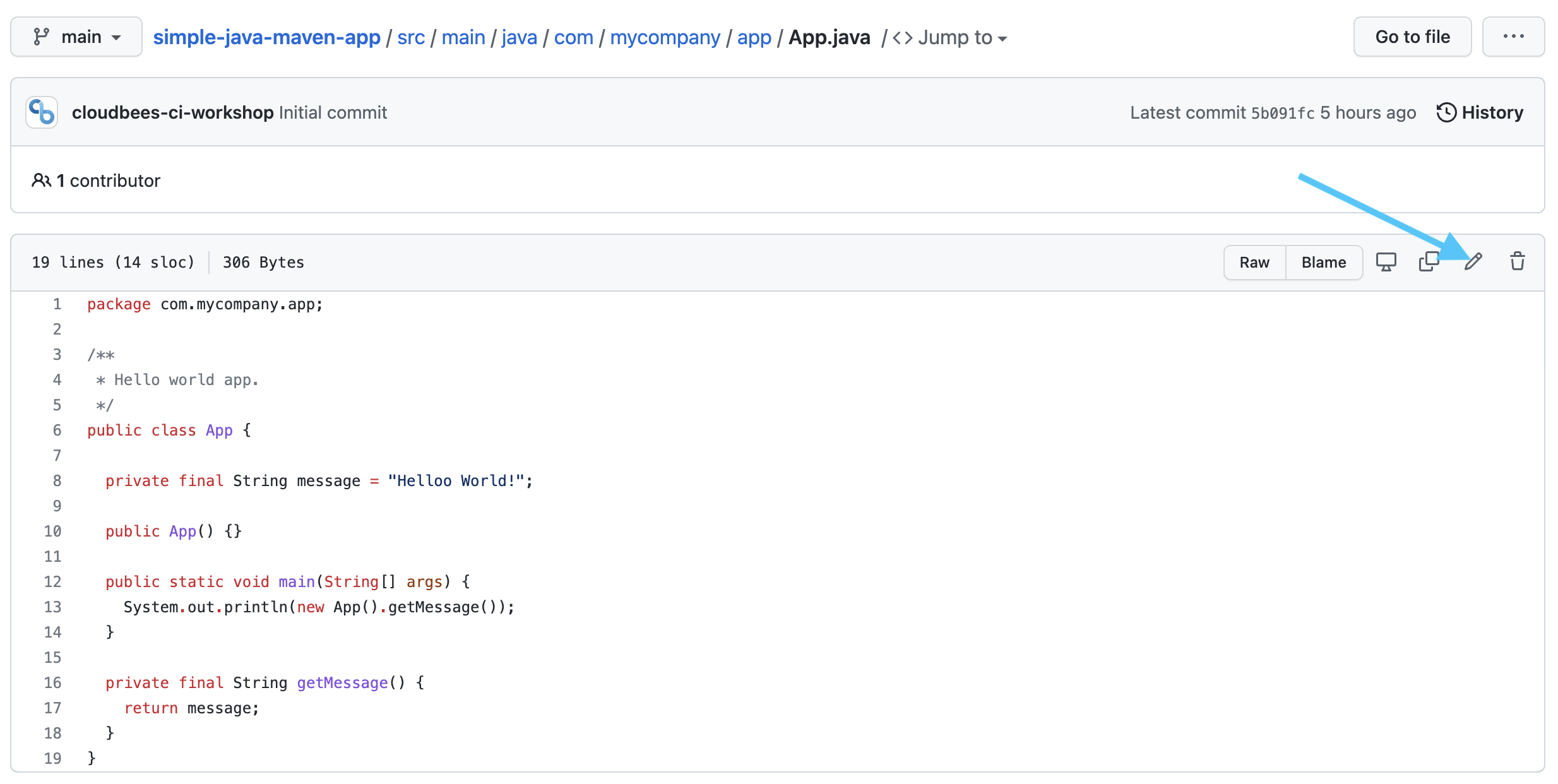Click the branch icon next to main

42,36
